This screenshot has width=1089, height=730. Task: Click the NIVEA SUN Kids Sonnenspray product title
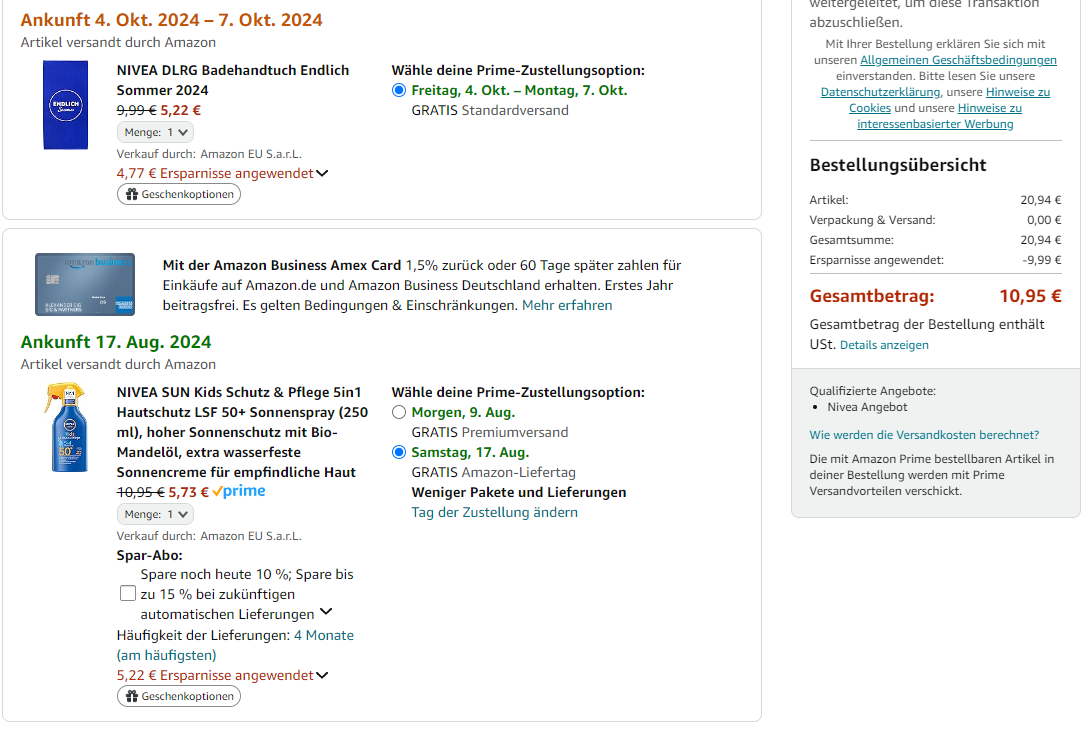tap(242, 433)
